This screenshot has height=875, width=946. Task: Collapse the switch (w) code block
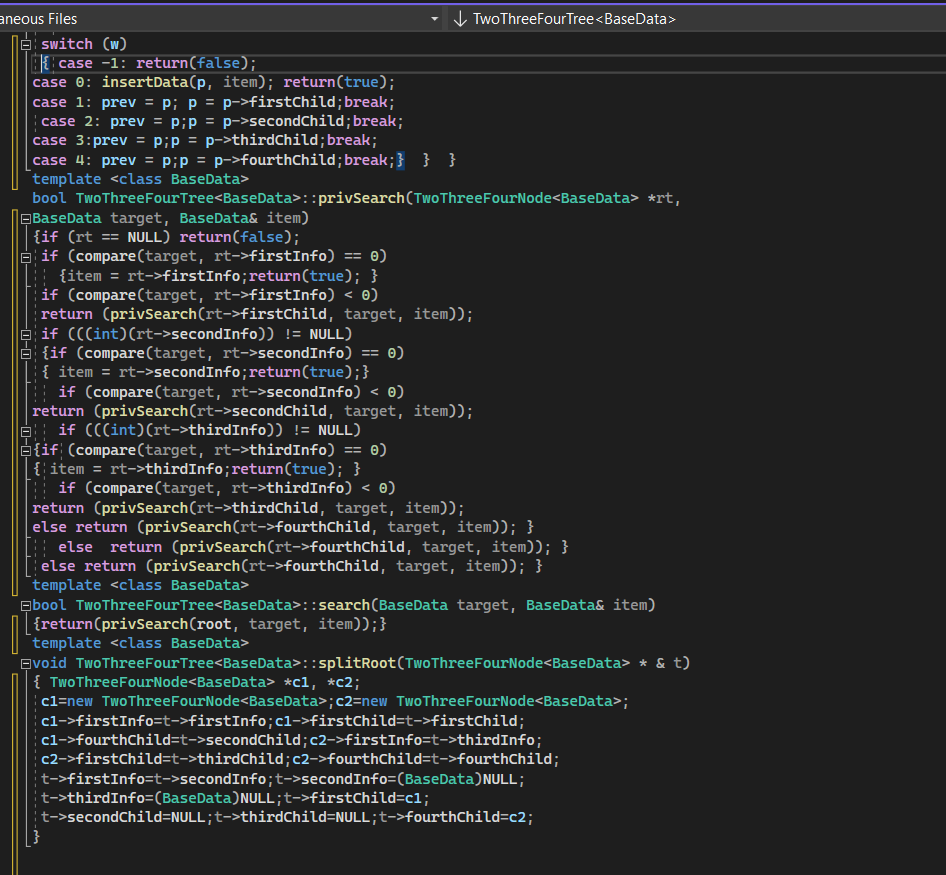(25, 45)
